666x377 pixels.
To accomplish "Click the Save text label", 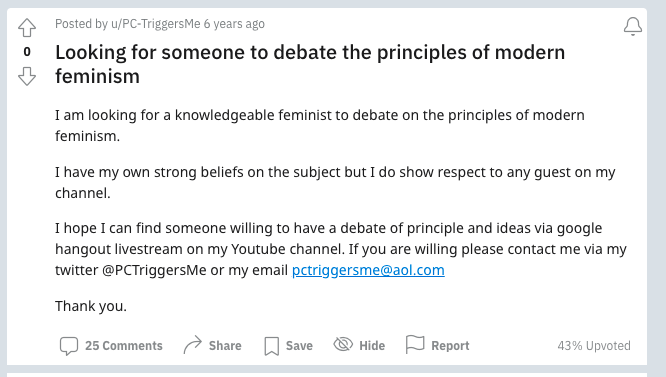I will tap(299, 346).
